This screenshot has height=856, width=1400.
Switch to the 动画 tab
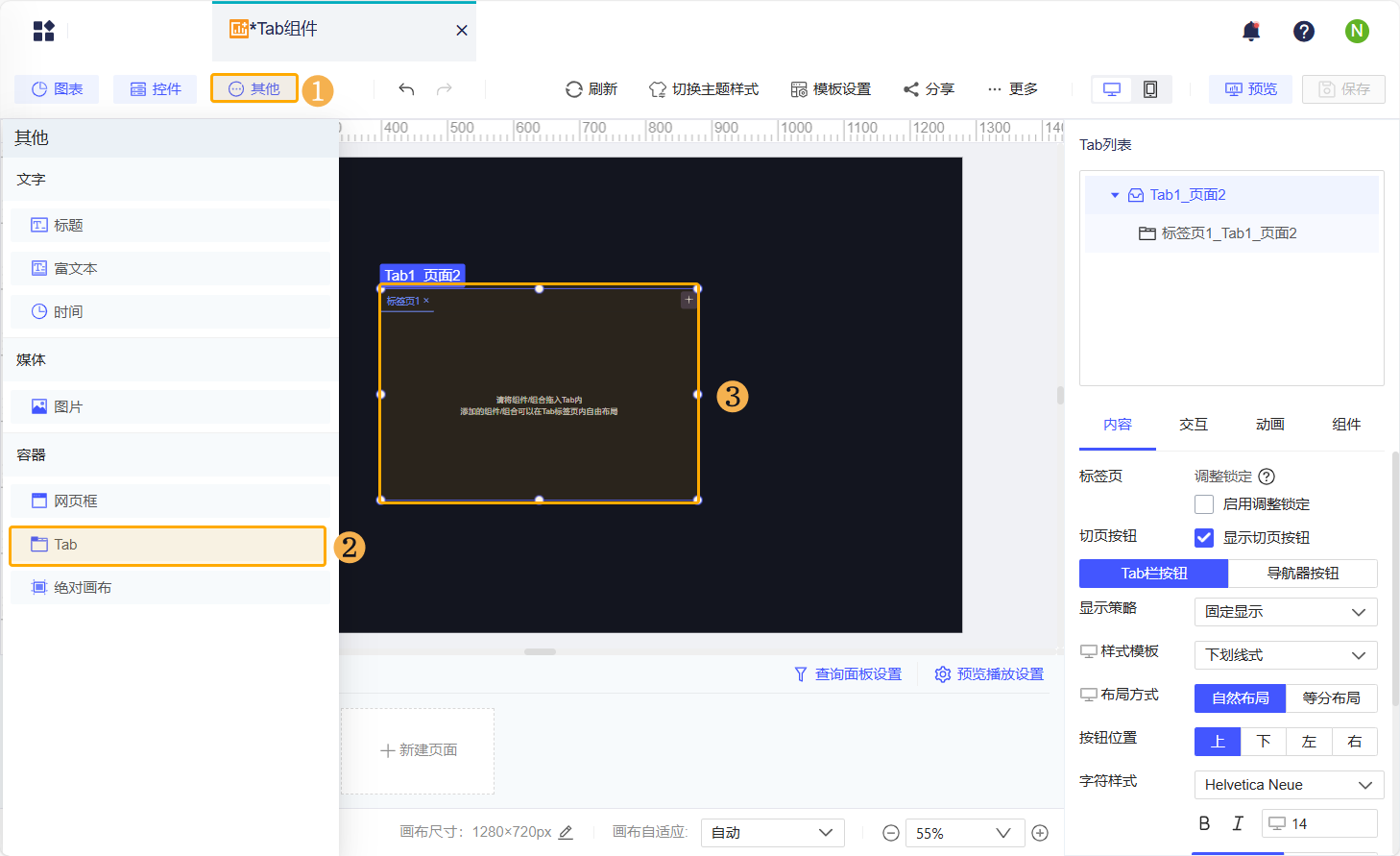point(1269,425)
